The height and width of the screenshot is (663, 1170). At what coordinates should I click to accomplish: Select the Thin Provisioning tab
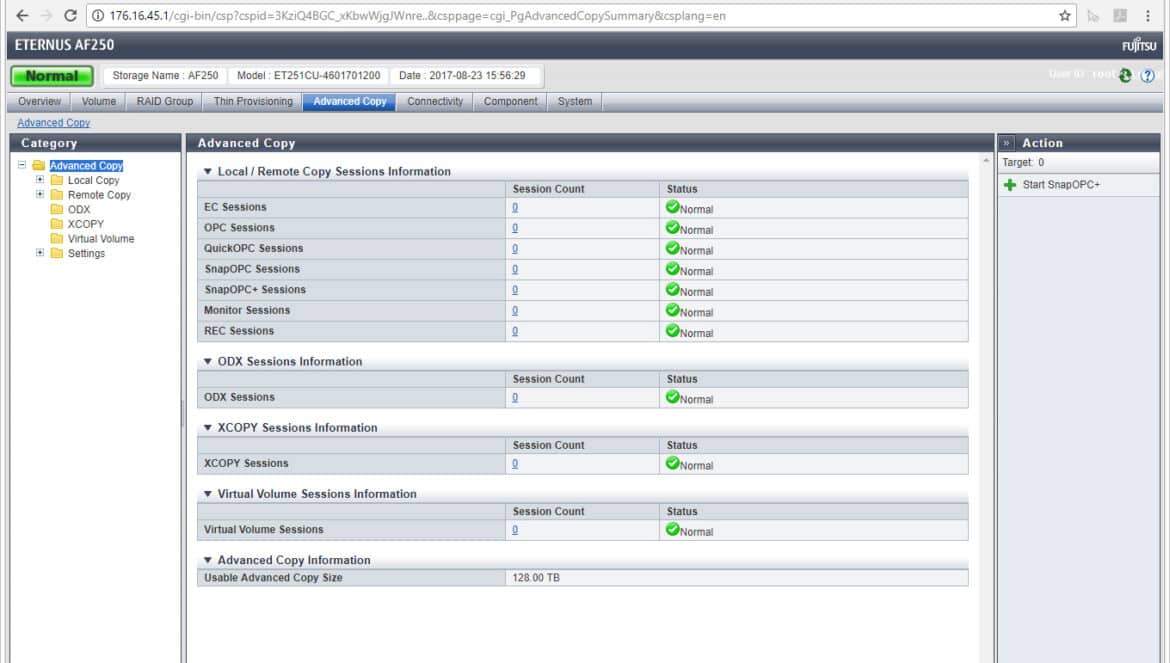[x=253, y=101]
